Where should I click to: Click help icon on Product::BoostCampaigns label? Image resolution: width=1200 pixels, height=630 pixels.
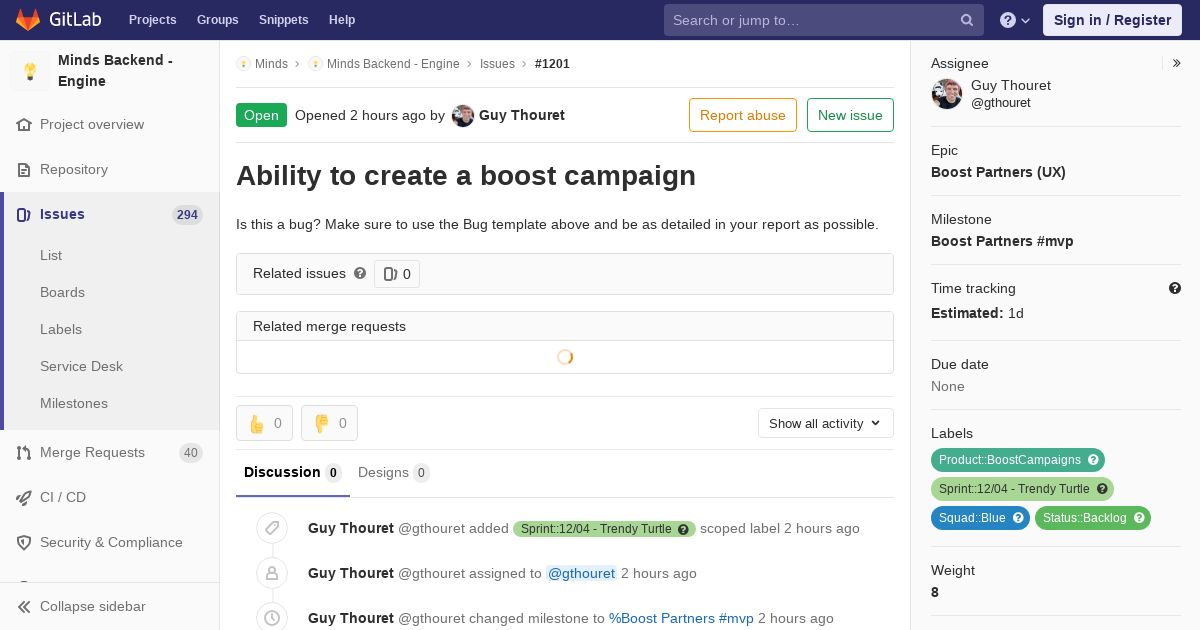pyautogui.click(x=1093, y=460)
